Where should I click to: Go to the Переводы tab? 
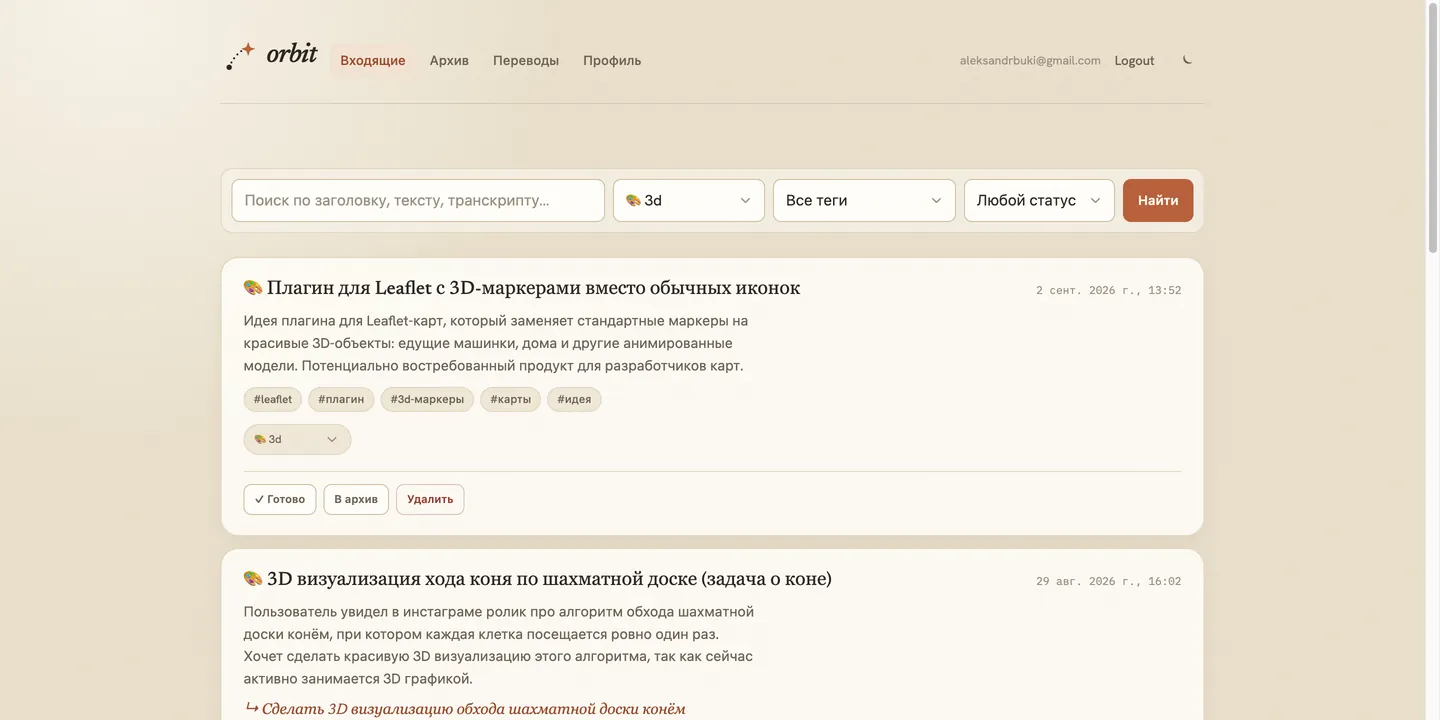click(x=526, y=60)
